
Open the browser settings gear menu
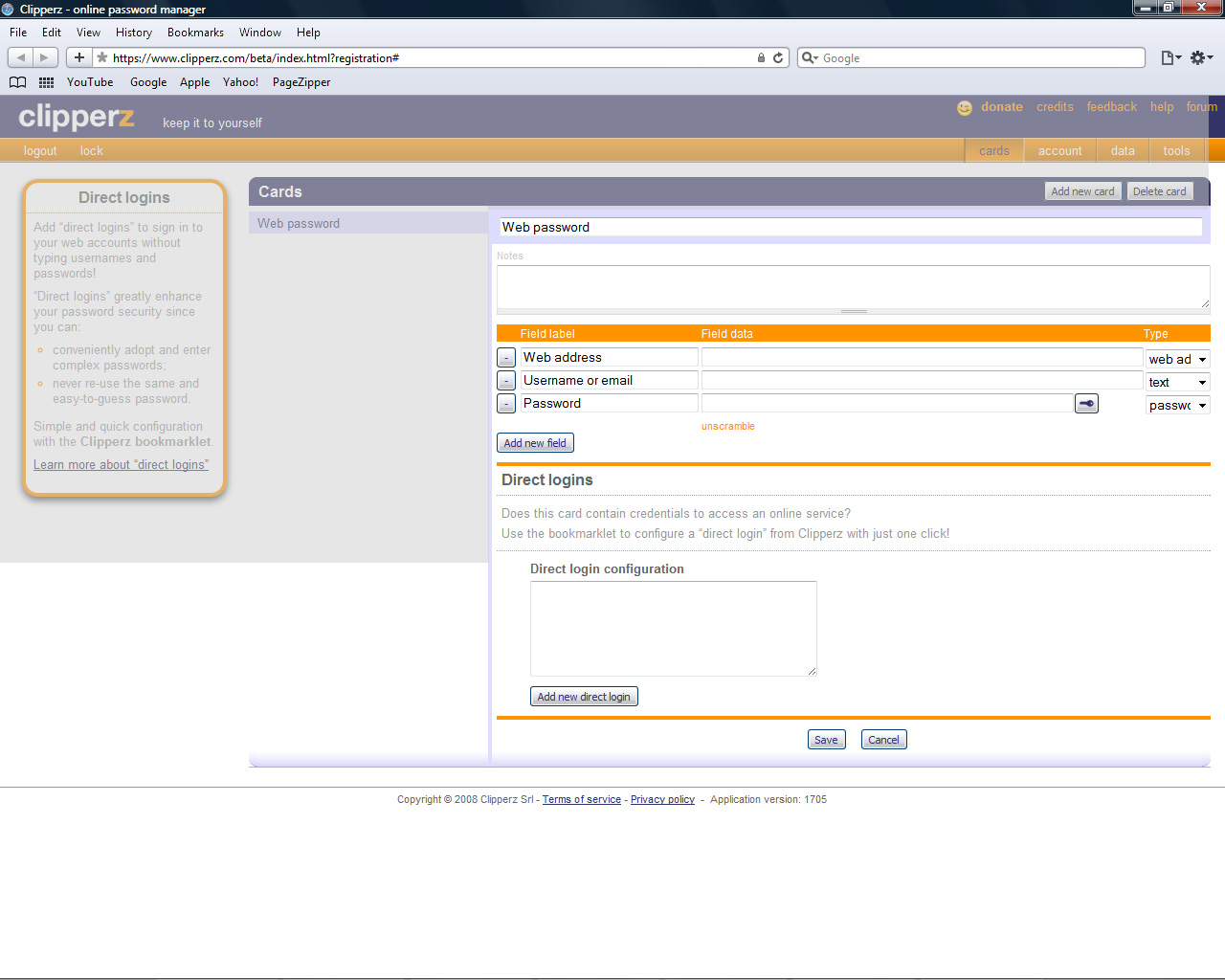1200,57
